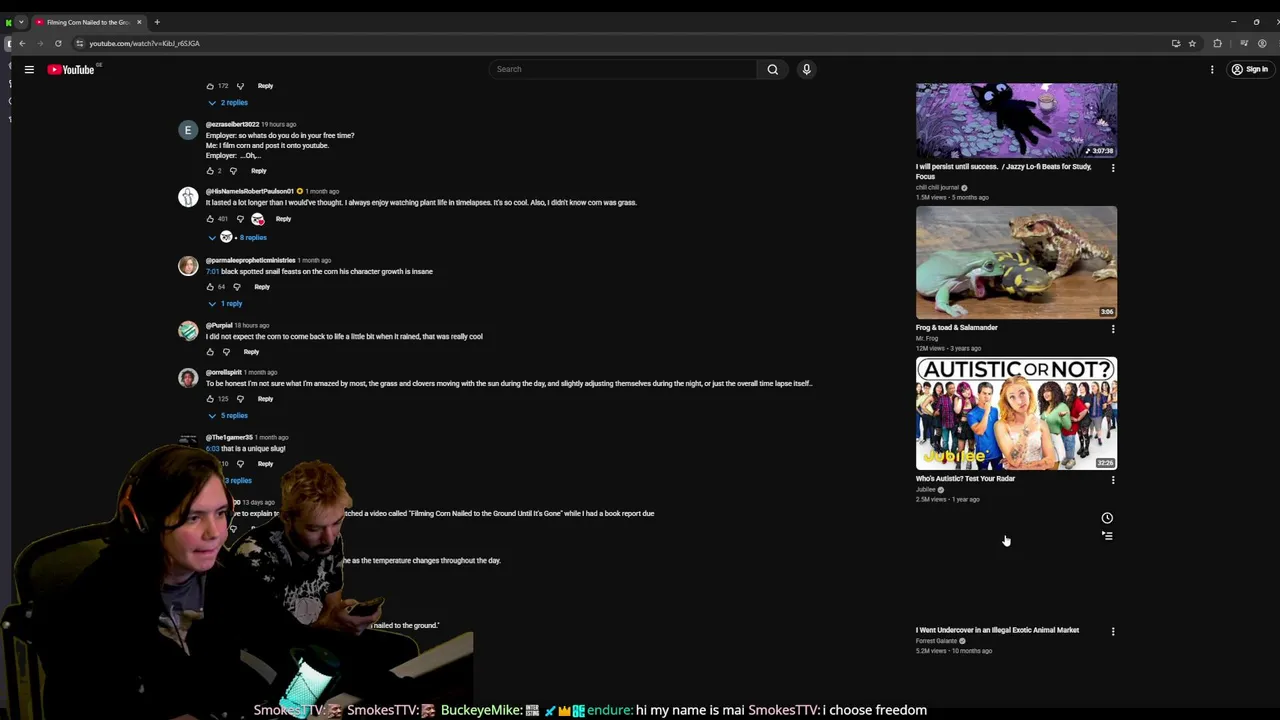Click the search magnifier button
This screenshot has height=720, width=1280.
(x=772, y=69)
